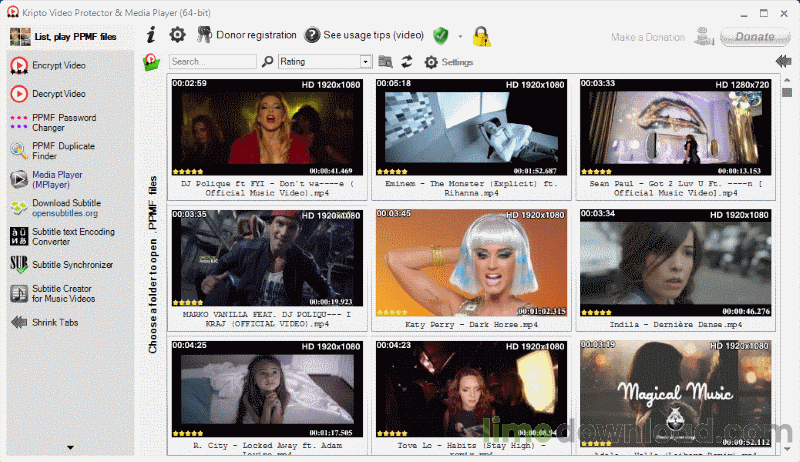800x462 pixels.
Task: Expand the sidebar's bottom down arrow
Action: coord(71,447)
